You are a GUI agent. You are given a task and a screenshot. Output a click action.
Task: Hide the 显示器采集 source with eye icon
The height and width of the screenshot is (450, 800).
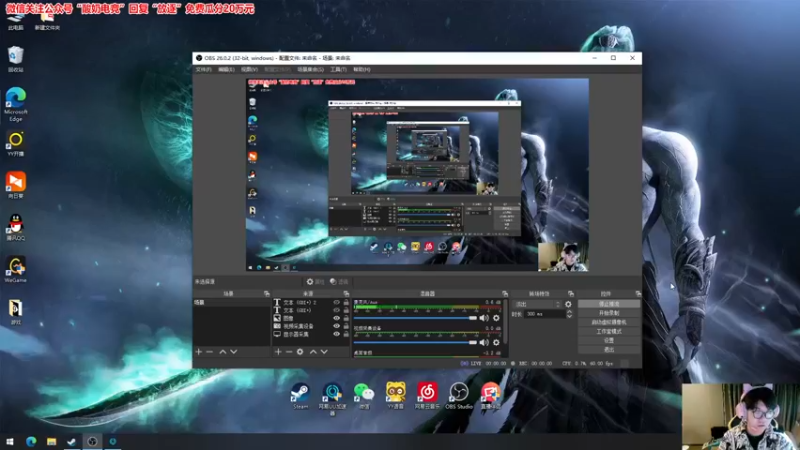click(x=336, y=334)
